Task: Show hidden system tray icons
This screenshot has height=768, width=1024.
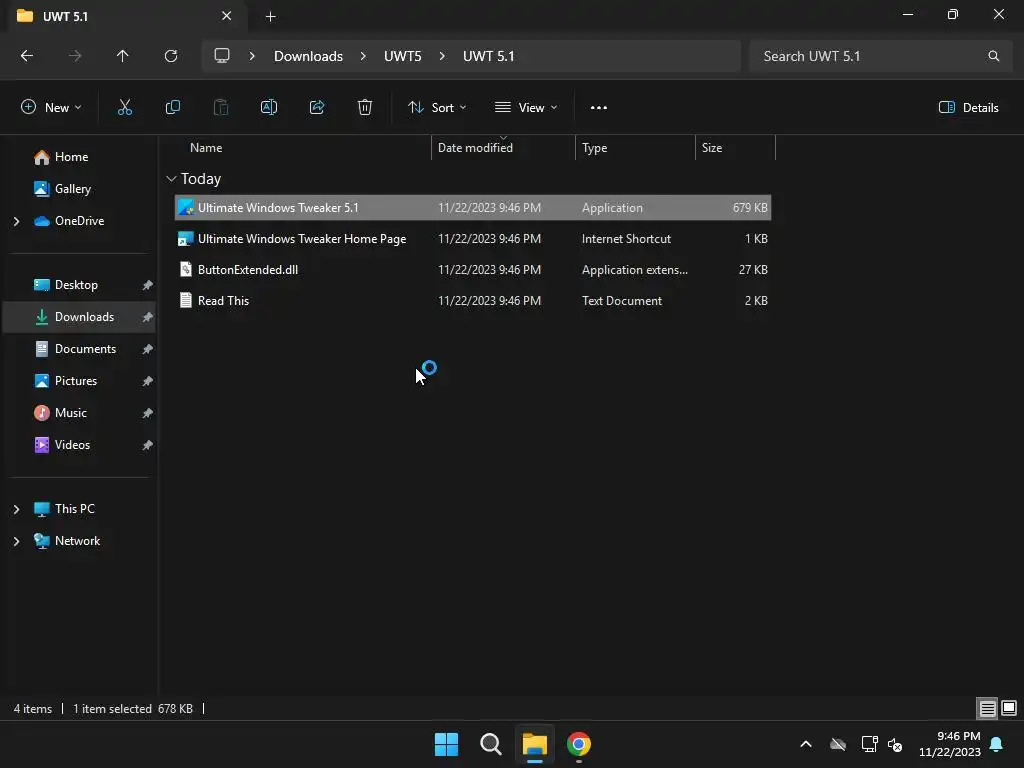Action: click(x=806, y=744)
